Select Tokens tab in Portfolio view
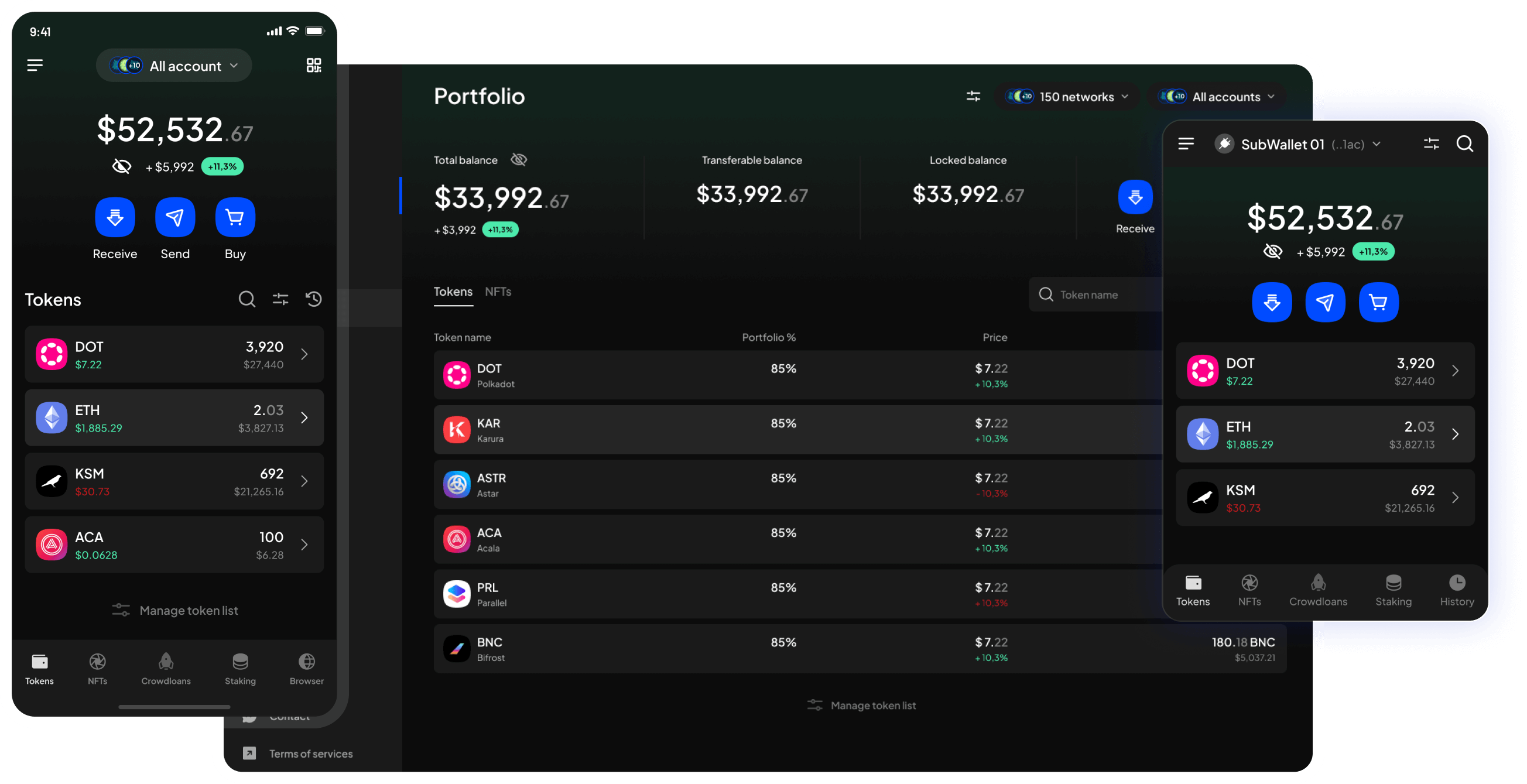 coord(453,292)
